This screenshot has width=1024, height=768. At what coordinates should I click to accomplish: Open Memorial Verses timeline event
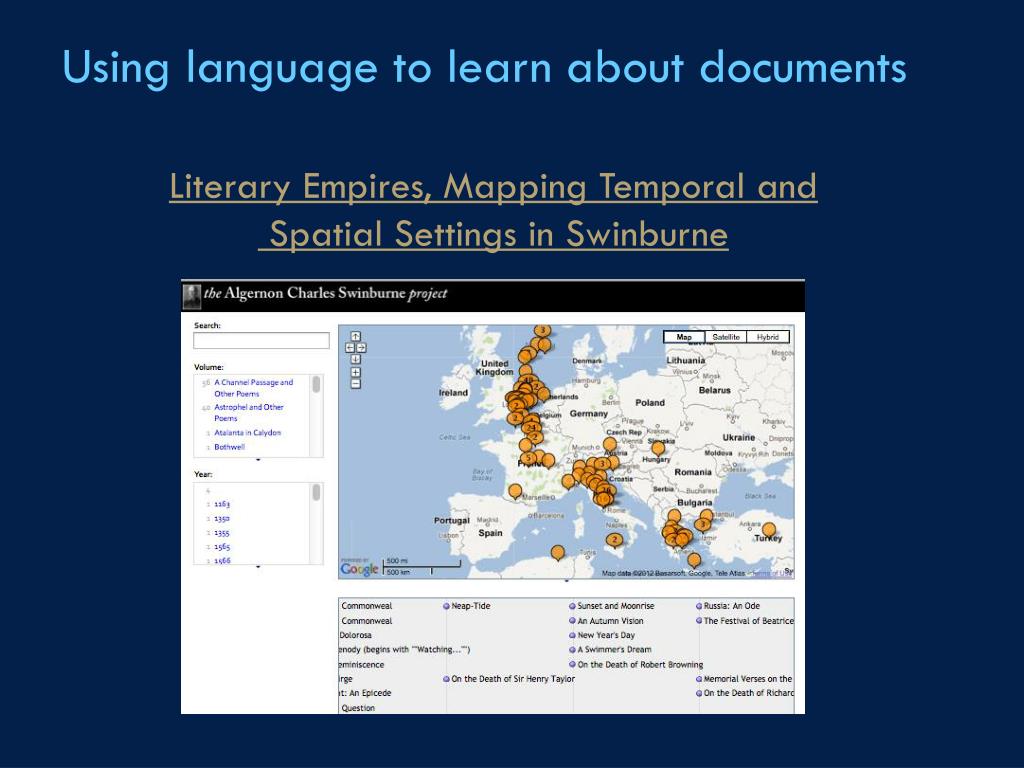tap(744, 679)
